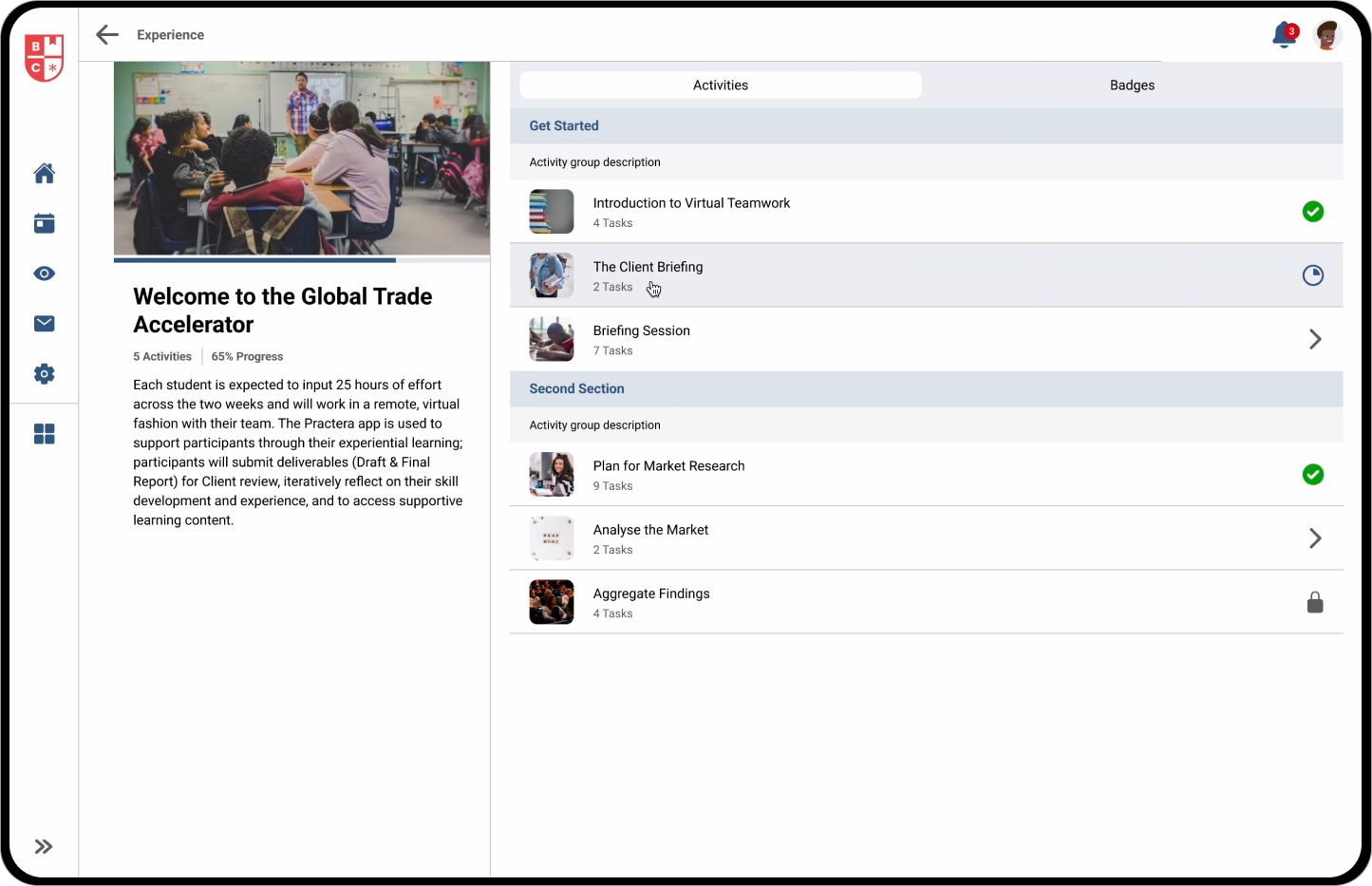The height and width of the screenshot is (886, 1372).
Task: Open Aggregate Findings activity
Action: 927,602
